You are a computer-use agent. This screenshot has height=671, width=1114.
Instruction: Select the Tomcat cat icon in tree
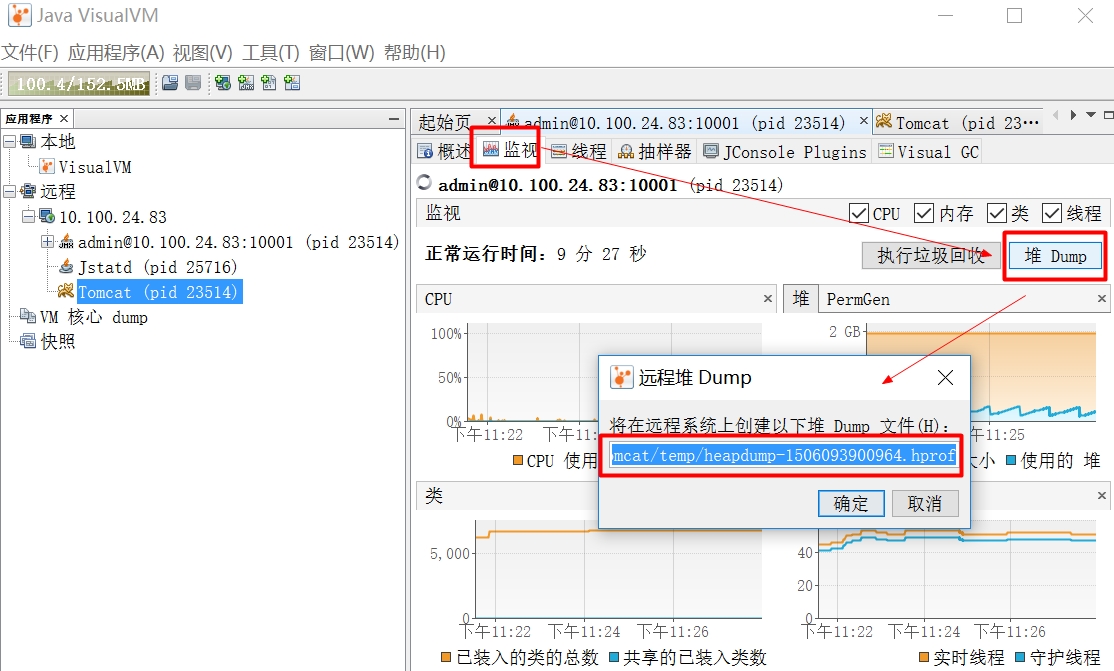(x=66, y=291)
